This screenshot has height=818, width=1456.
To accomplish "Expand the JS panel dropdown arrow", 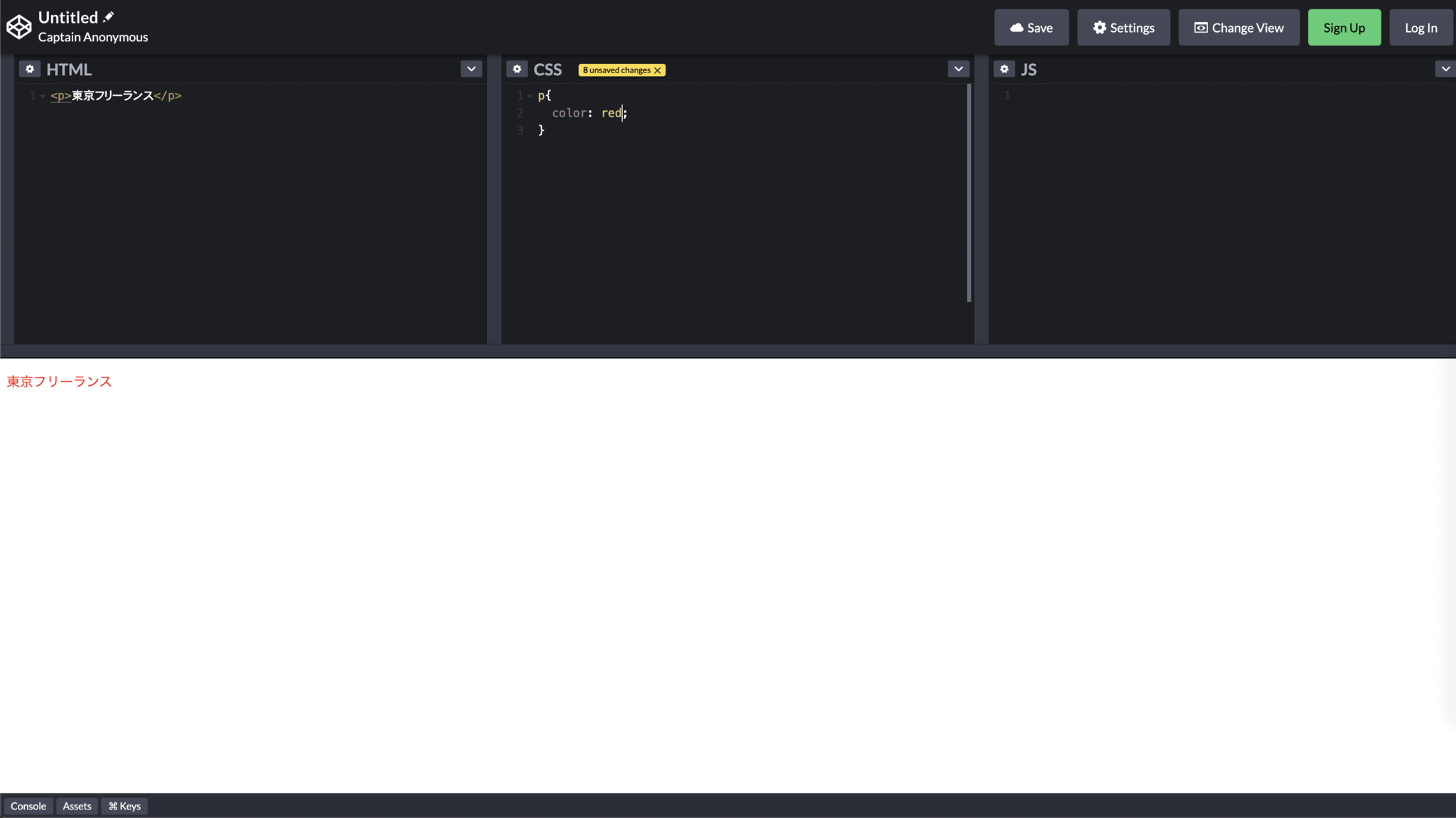I will pos(1445,69).
